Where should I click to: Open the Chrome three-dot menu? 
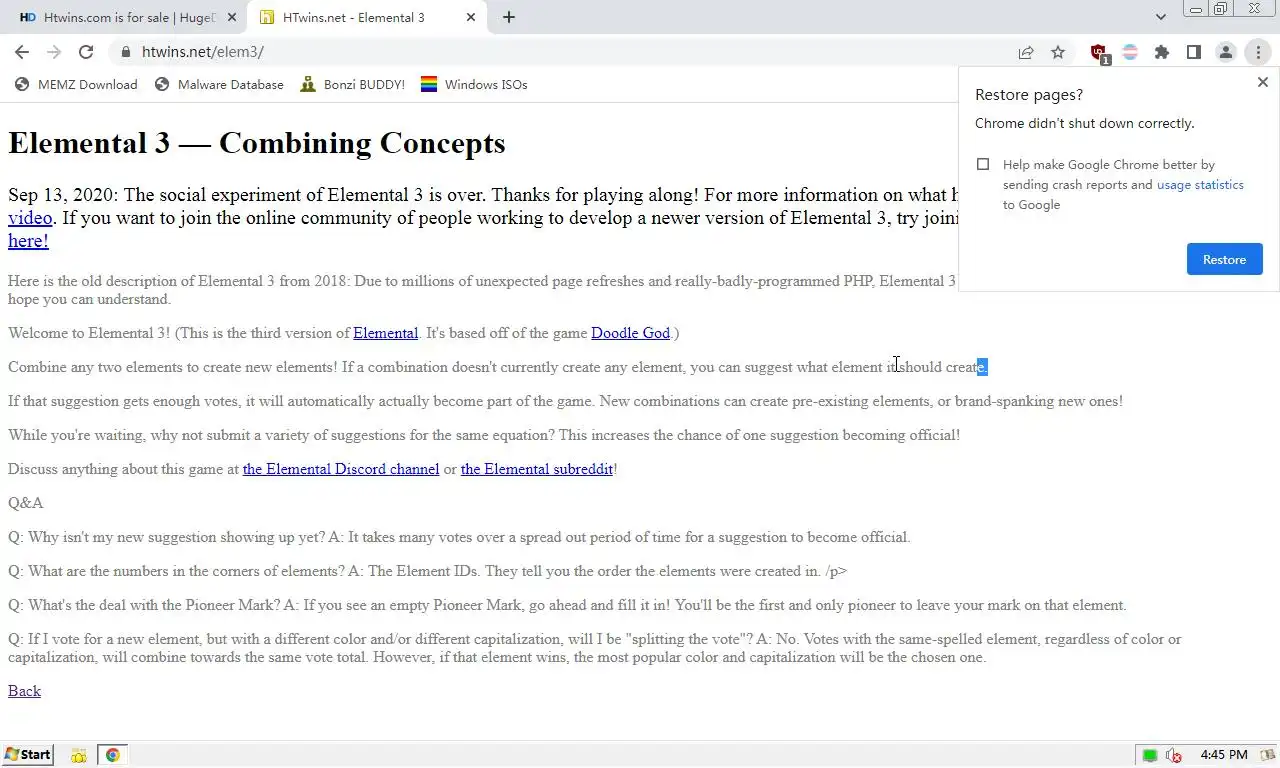pos(1258,52)
